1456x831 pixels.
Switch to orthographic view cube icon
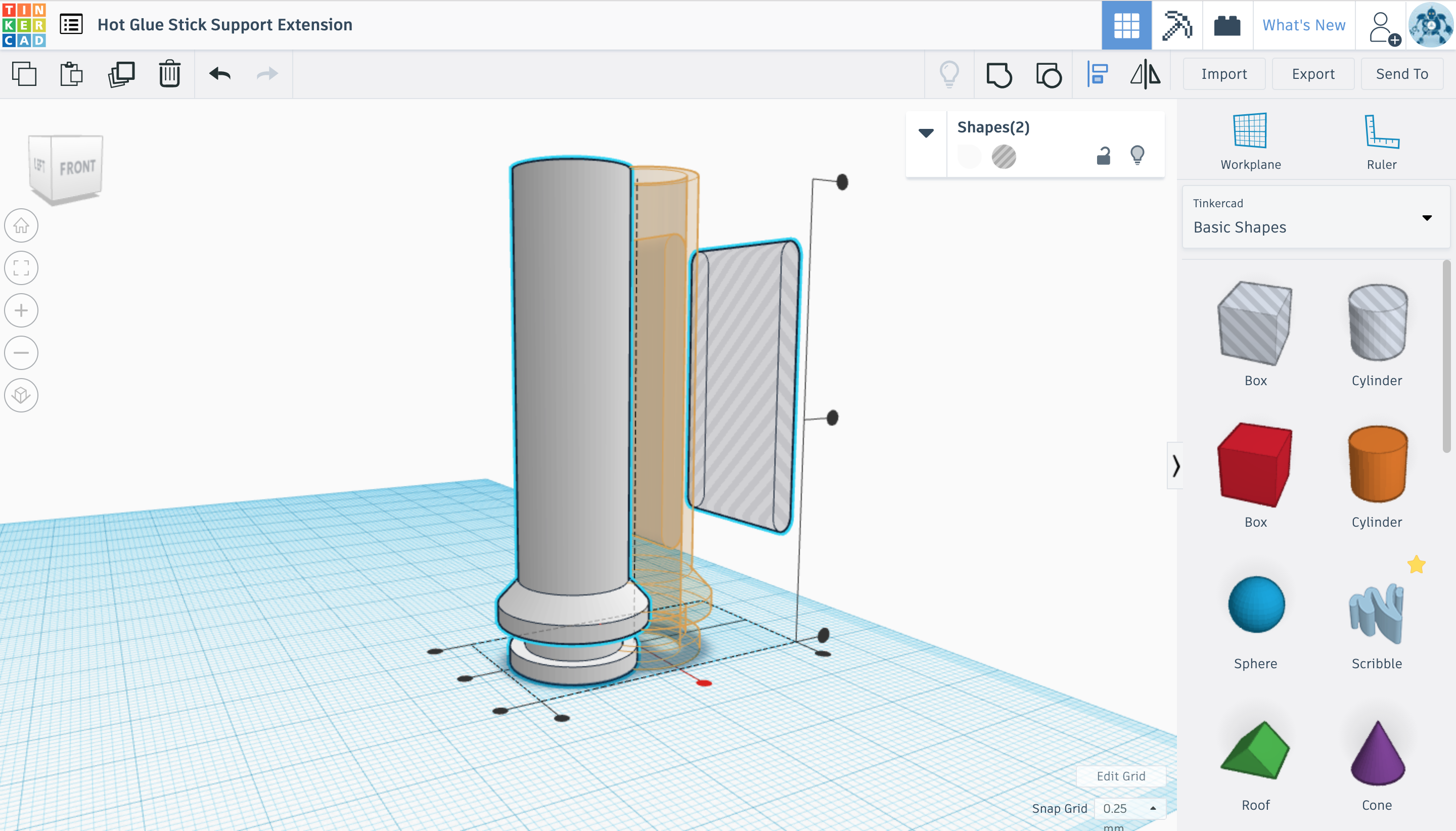pos(21,395)
